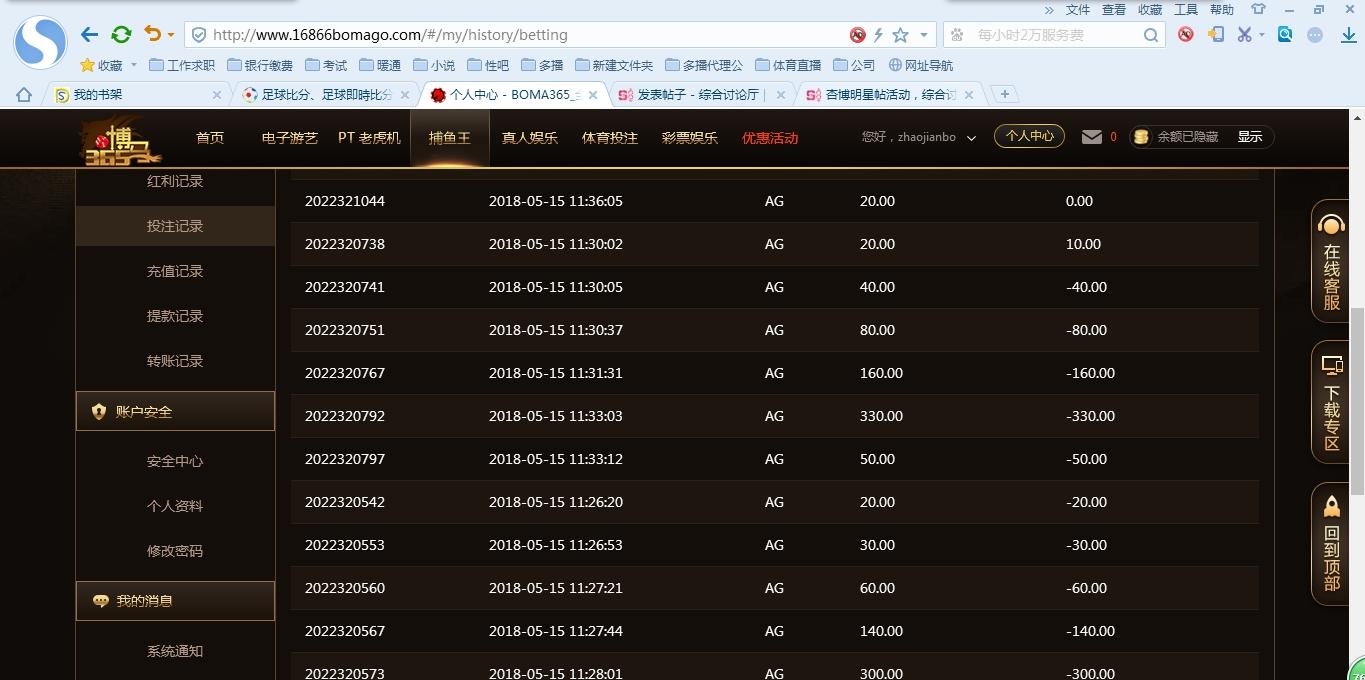
Task: Go to 优惠活动 in the navigation bar
Action: [769, 137]
